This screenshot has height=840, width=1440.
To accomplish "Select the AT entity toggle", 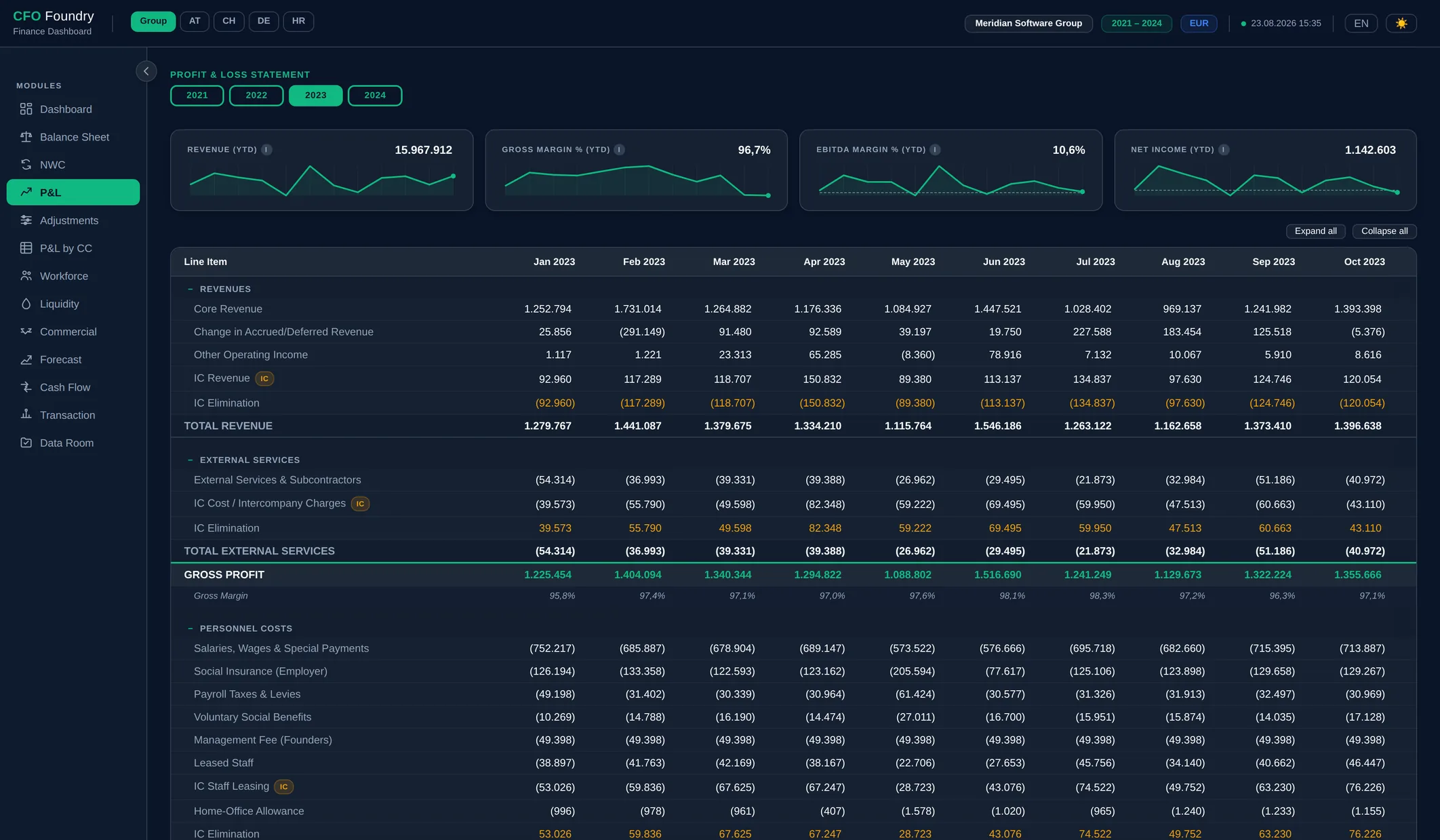I will (195, 22).
